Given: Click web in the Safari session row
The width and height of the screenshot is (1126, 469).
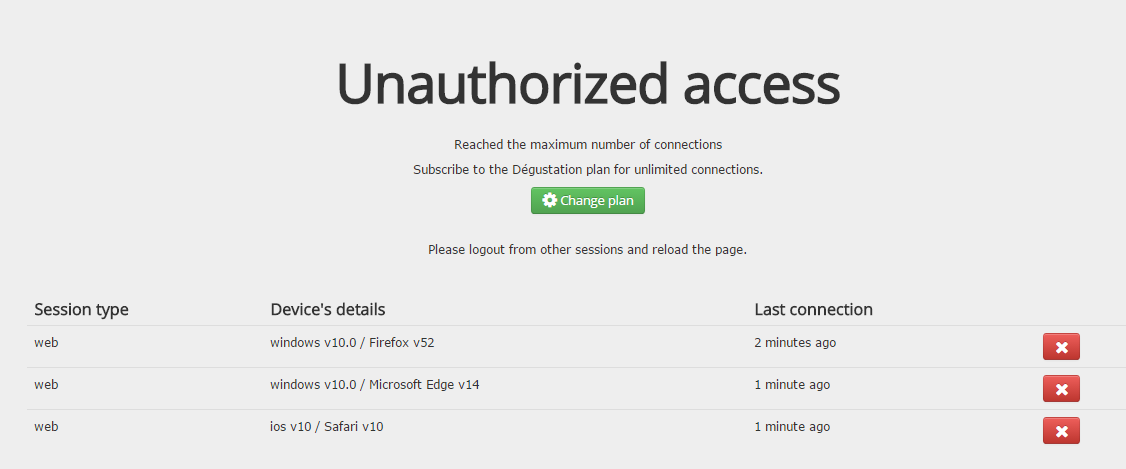Looking at the screenshot, I should [46, 427].
